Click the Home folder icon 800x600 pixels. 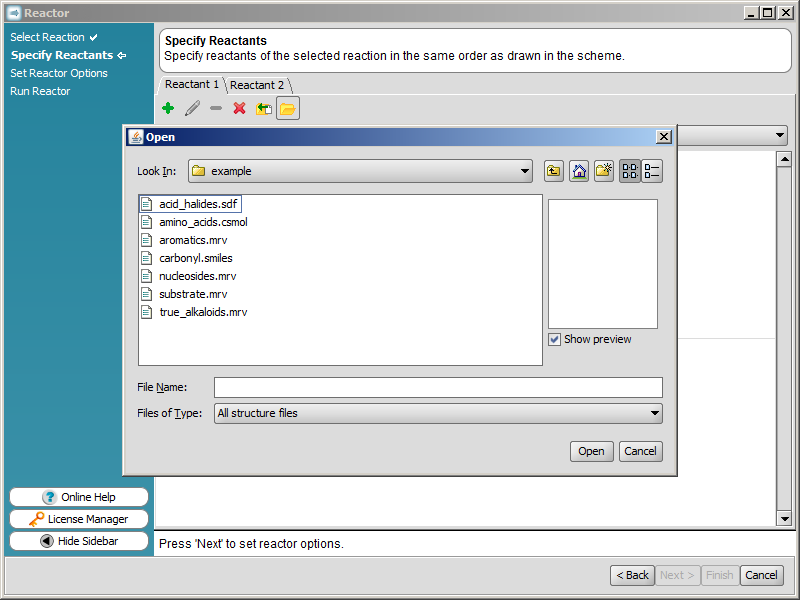[579, 171]
